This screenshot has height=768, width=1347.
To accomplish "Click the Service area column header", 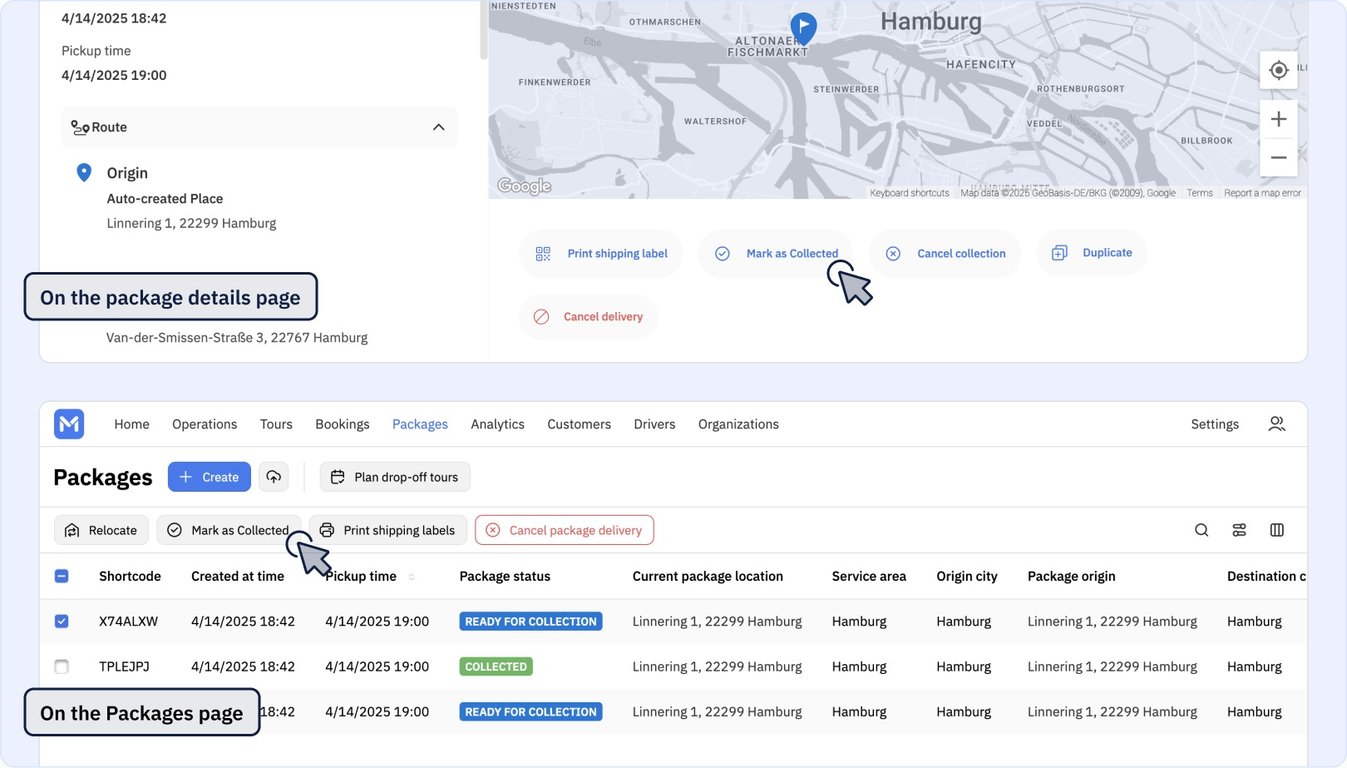I will pyautogui.click(x=869, y=576).
